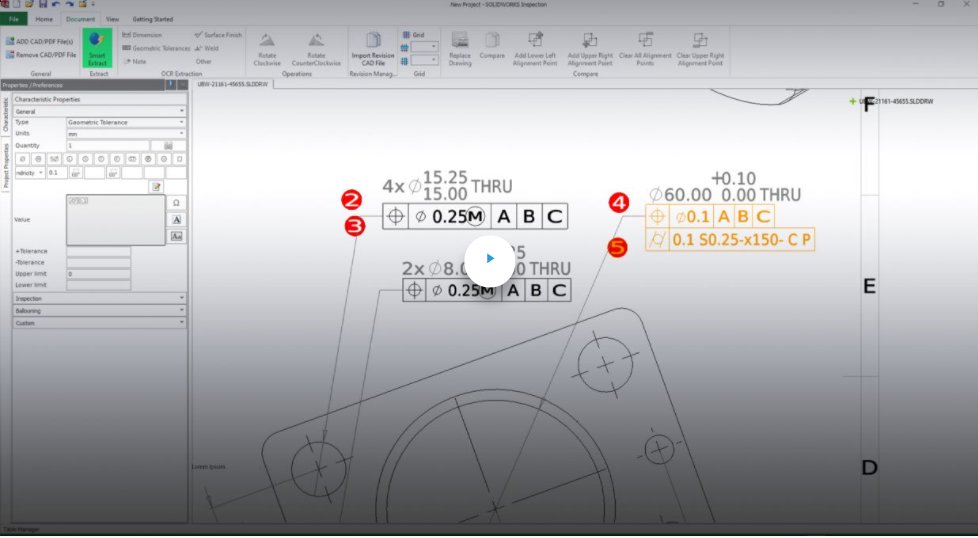Click Import Revision CAD File
Viewport: 978px width, 538px height.
tap(374, 48)
